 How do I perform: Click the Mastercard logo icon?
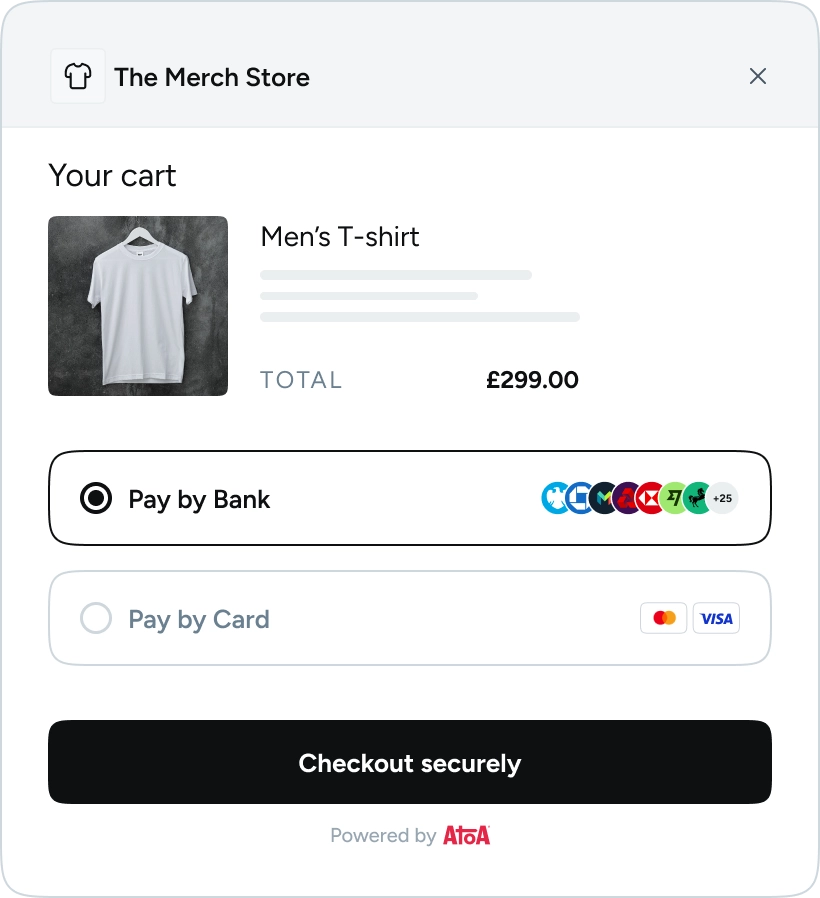[x=664, y=618]
